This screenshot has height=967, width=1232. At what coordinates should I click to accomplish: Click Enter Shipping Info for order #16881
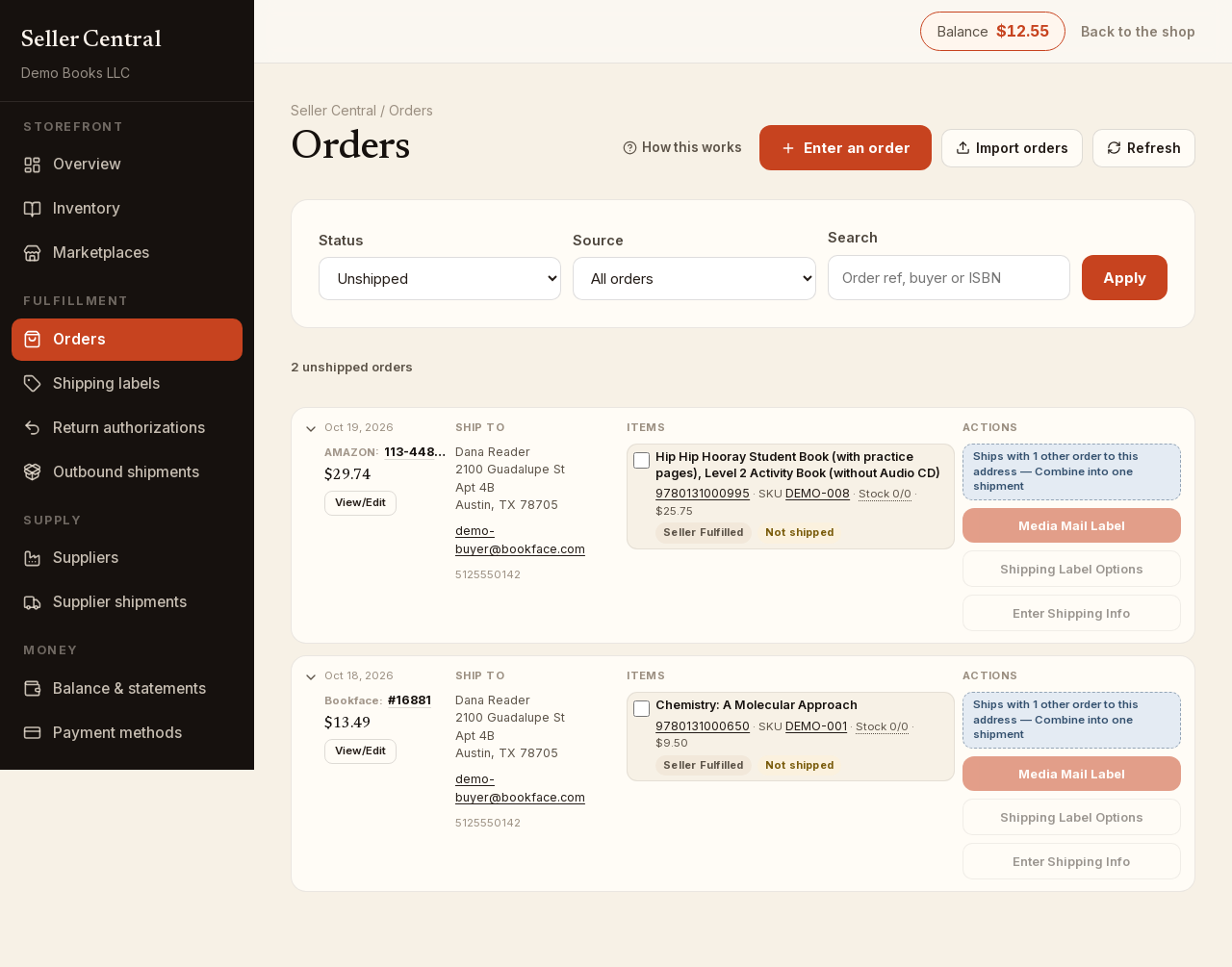coord(1071,862)
